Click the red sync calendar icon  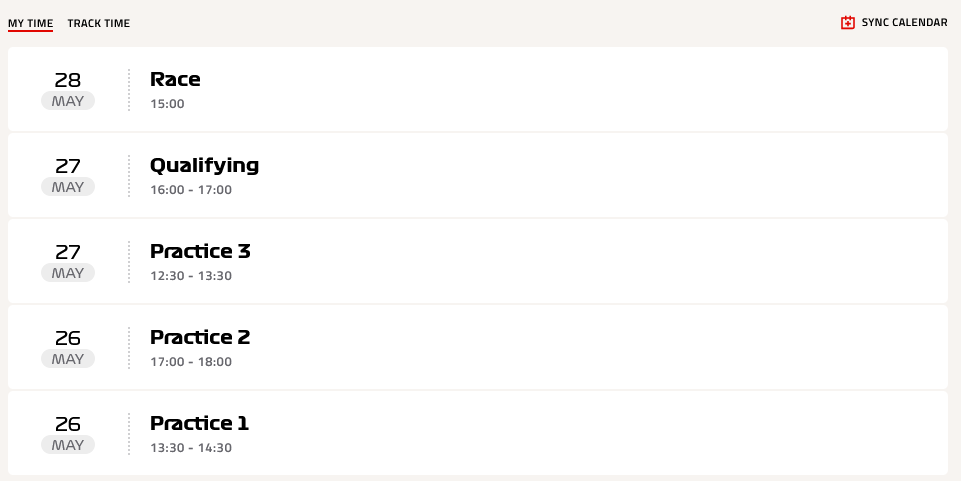(848, 23)
